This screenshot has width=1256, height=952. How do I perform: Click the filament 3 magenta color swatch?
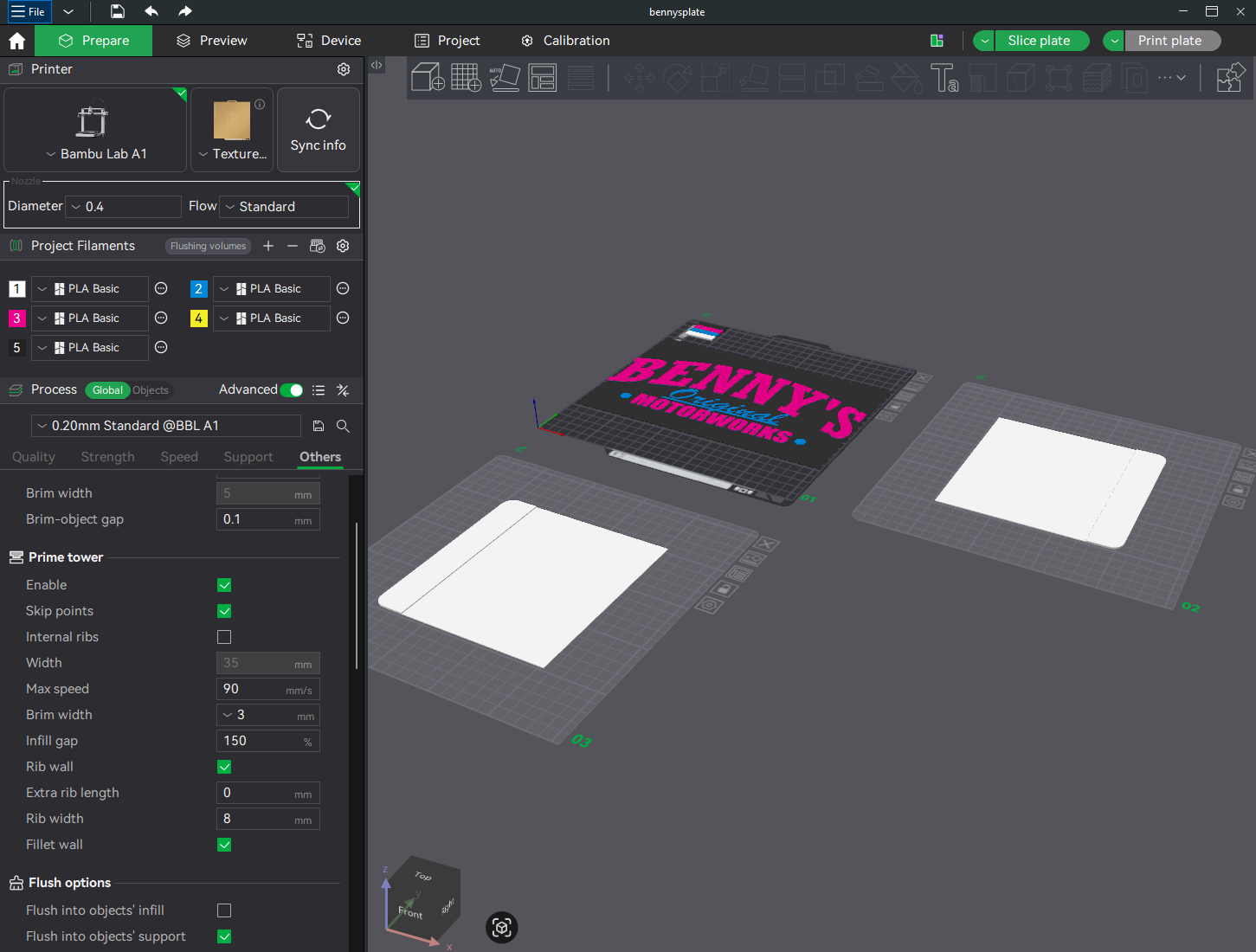(x=16, y=318)
